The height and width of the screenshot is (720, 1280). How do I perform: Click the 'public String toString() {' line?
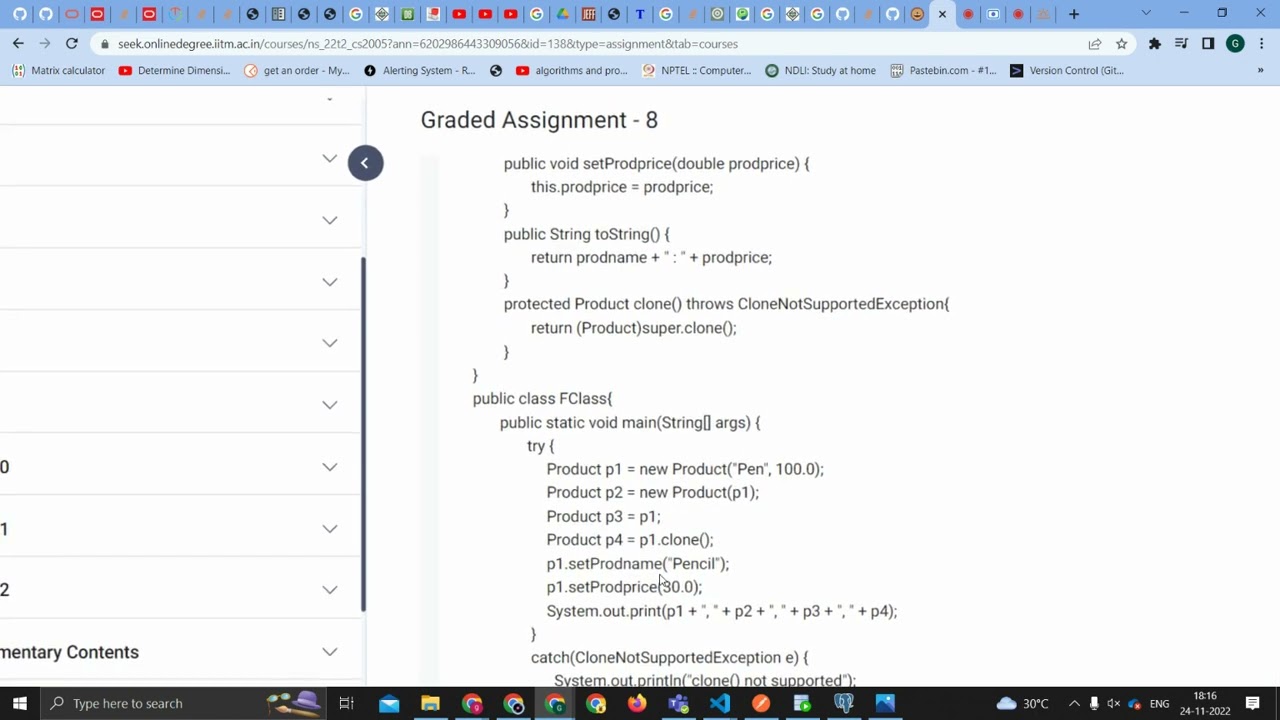pos(587,234)
